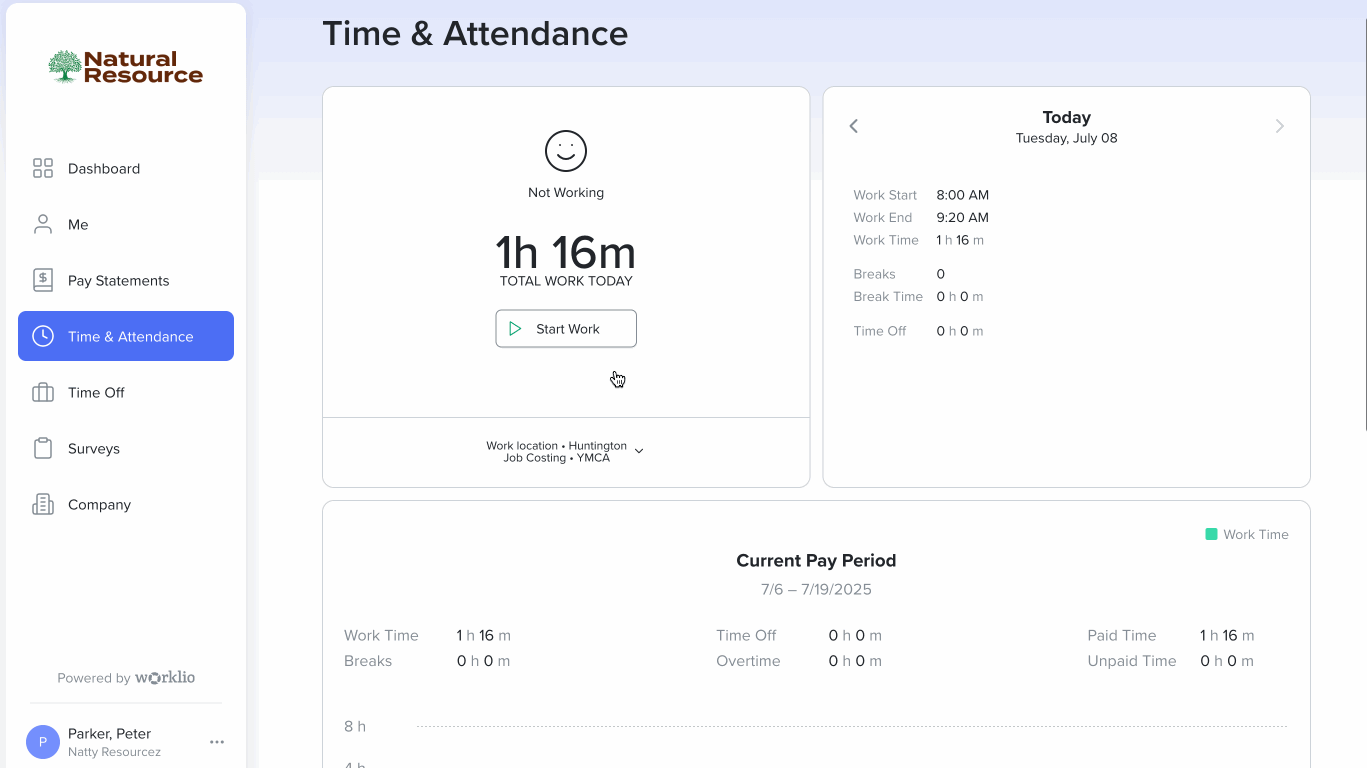
Task: Click the cursor icon below Start Work
Action: tap(617, 379)
